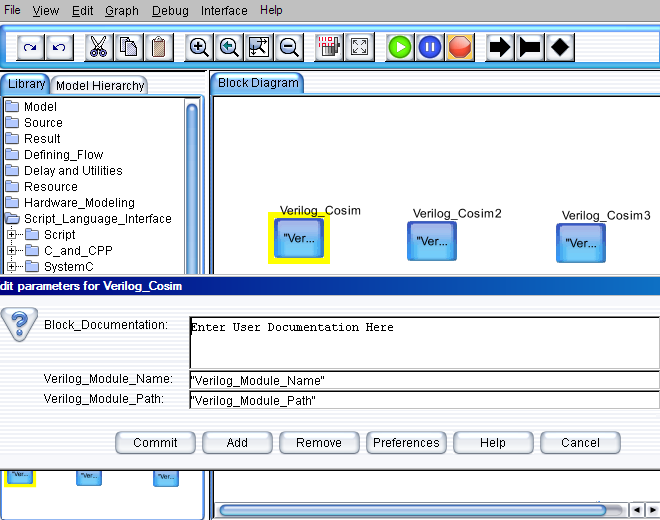Click the Commit button
The image size is (660, 520).
click(155, 443)
